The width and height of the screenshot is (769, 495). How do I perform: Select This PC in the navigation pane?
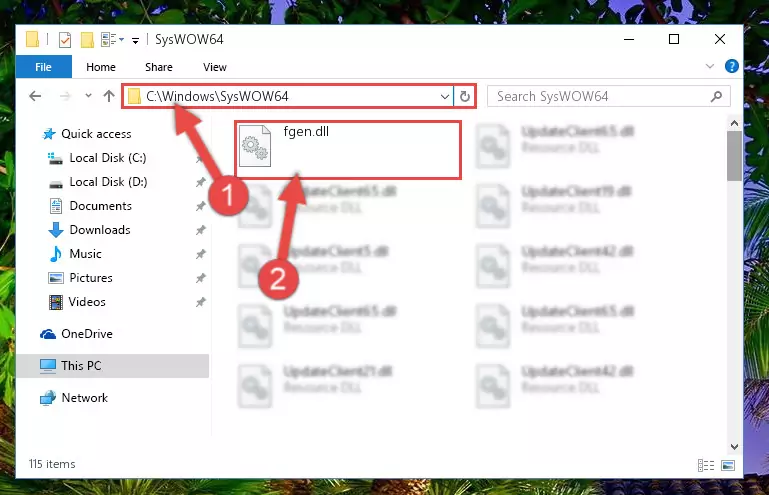pos(113,366)
